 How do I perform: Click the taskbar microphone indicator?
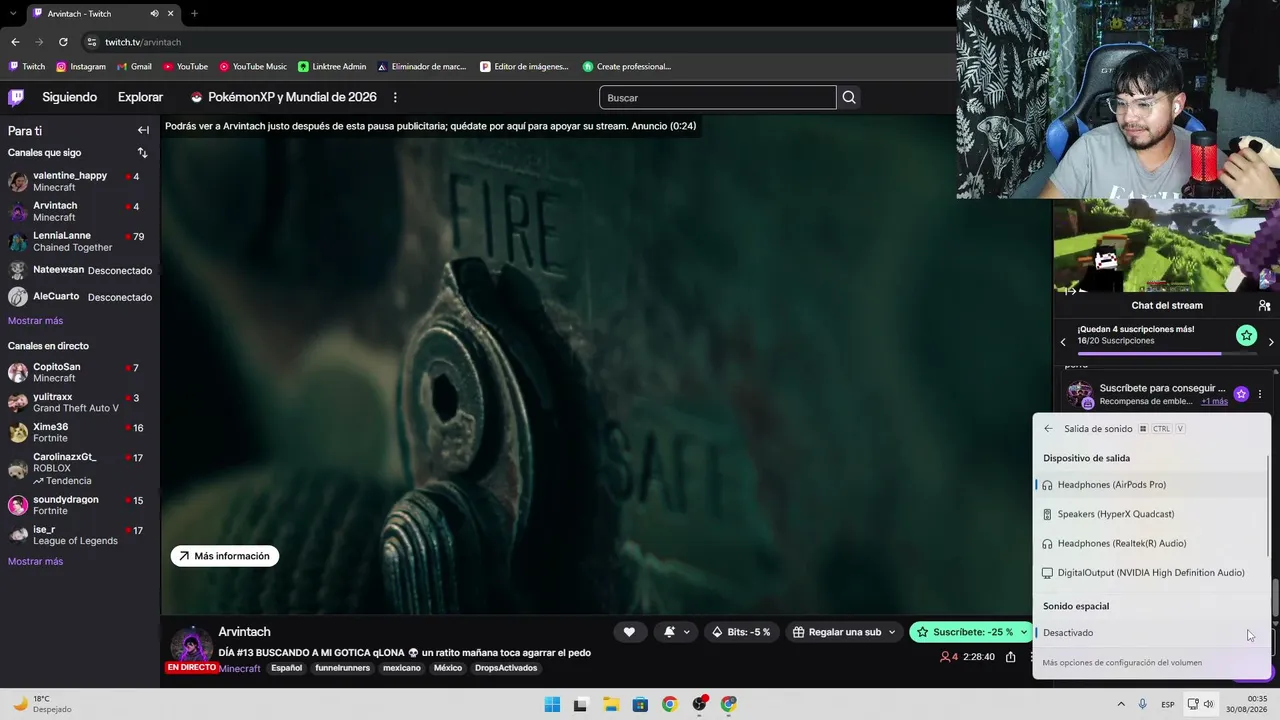1143,704
